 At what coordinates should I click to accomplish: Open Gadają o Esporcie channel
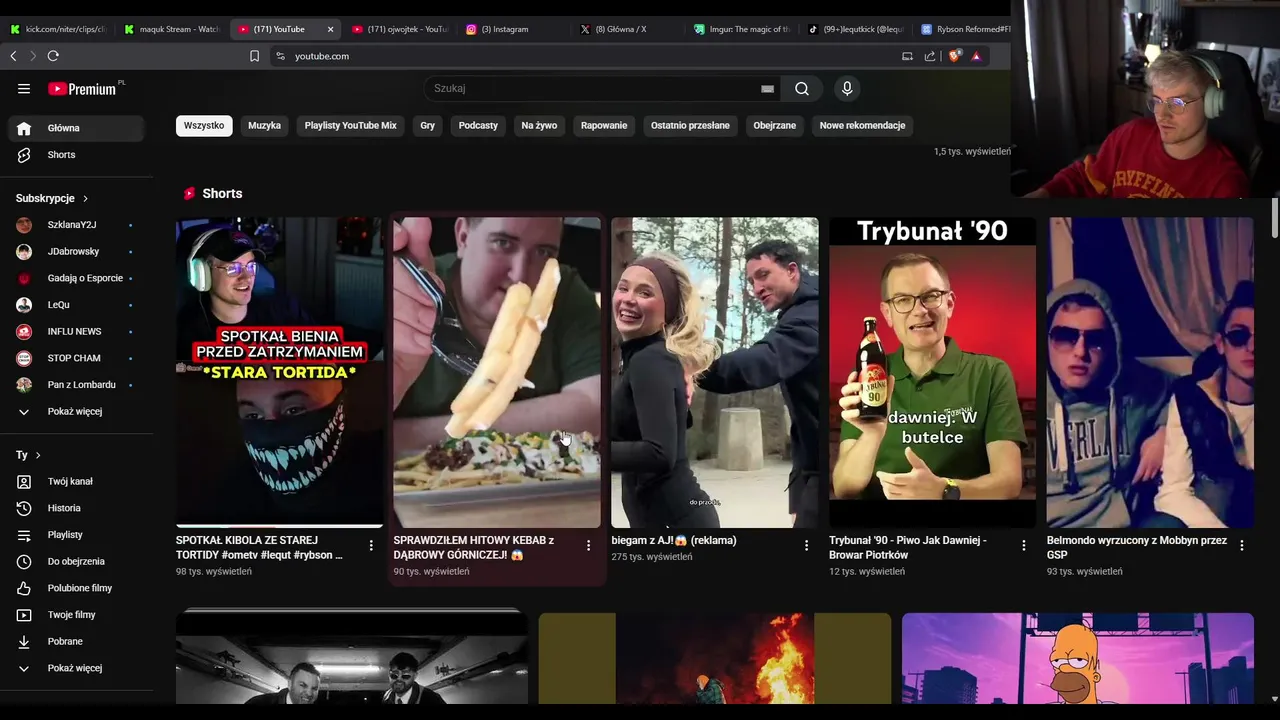coord(77,278)
